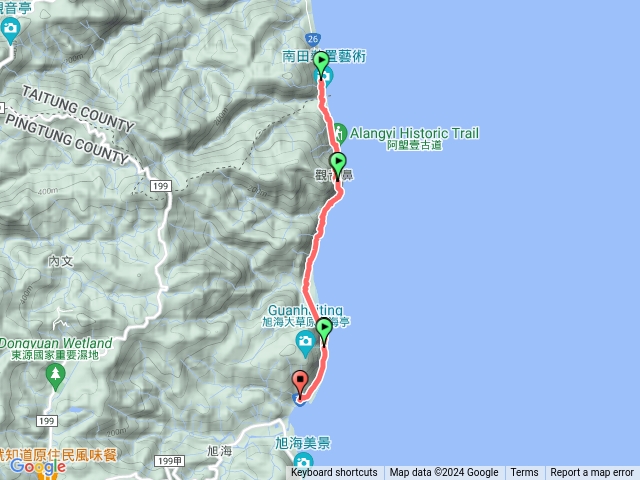This screenshot has height=480, width=640.
Task: Click camera icon in upper-left corner
Action: click(x=10, y=31)
